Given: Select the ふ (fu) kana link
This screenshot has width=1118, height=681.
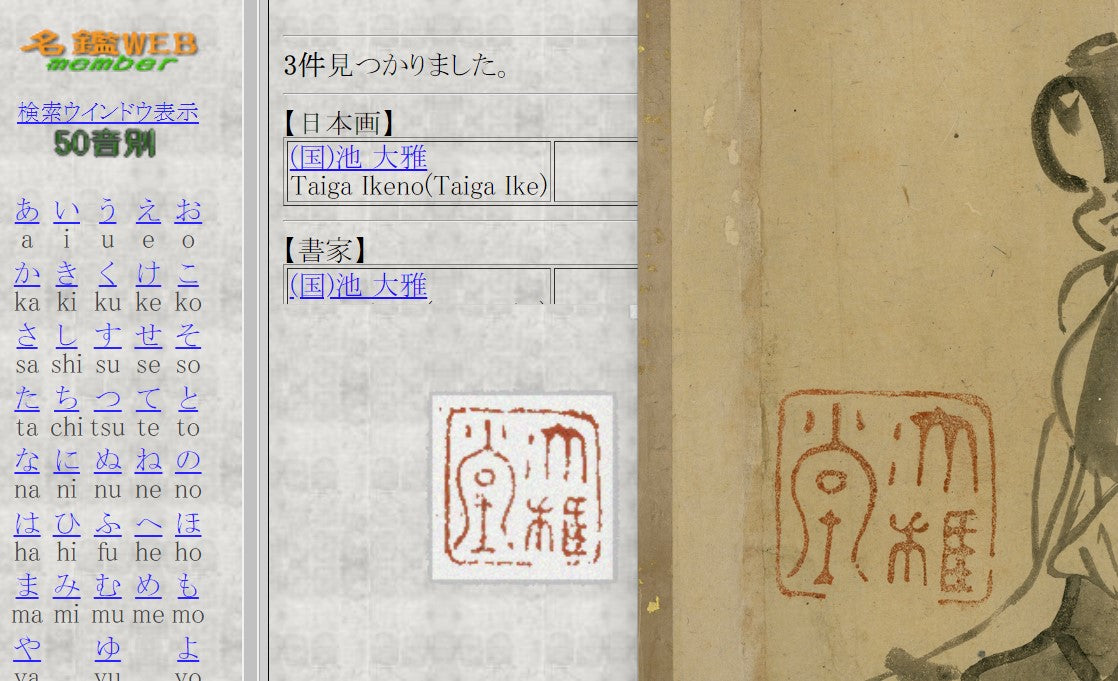Looking at the screenshot, I should pos(108,523).
